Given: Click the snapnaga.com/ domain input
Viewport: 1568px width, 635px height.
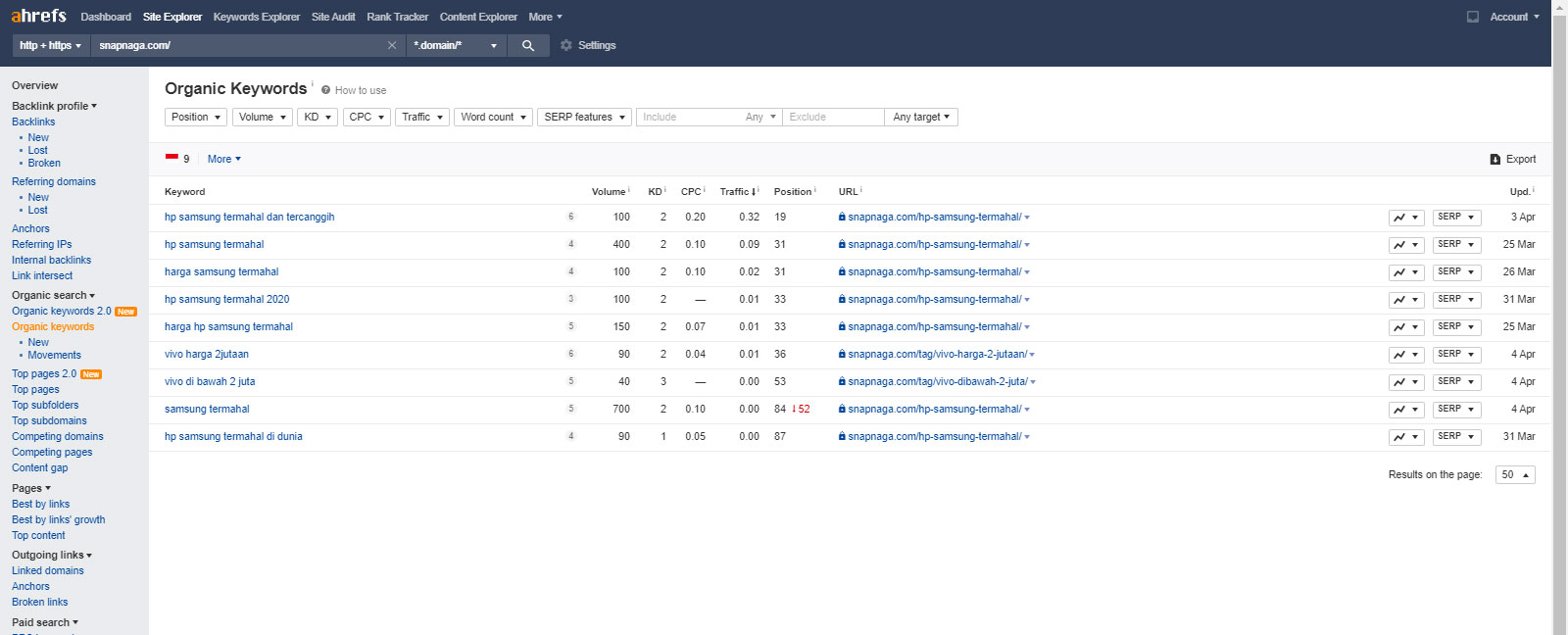Looking at the screenshot, I should [x=238, y=45].
